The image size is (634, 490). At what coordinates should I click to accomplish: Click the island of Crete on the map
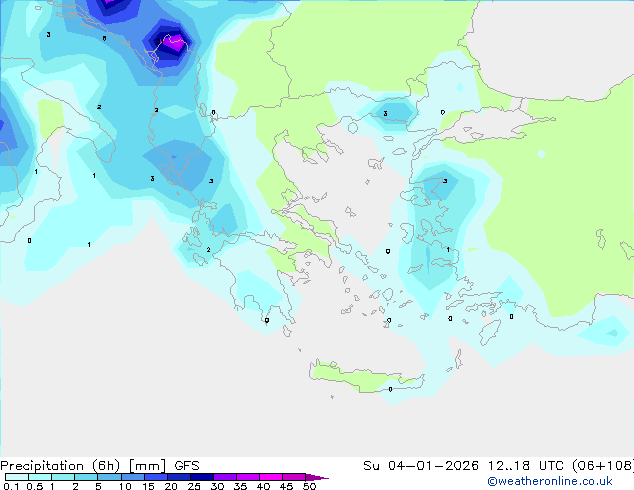click(x=366, y=377)
